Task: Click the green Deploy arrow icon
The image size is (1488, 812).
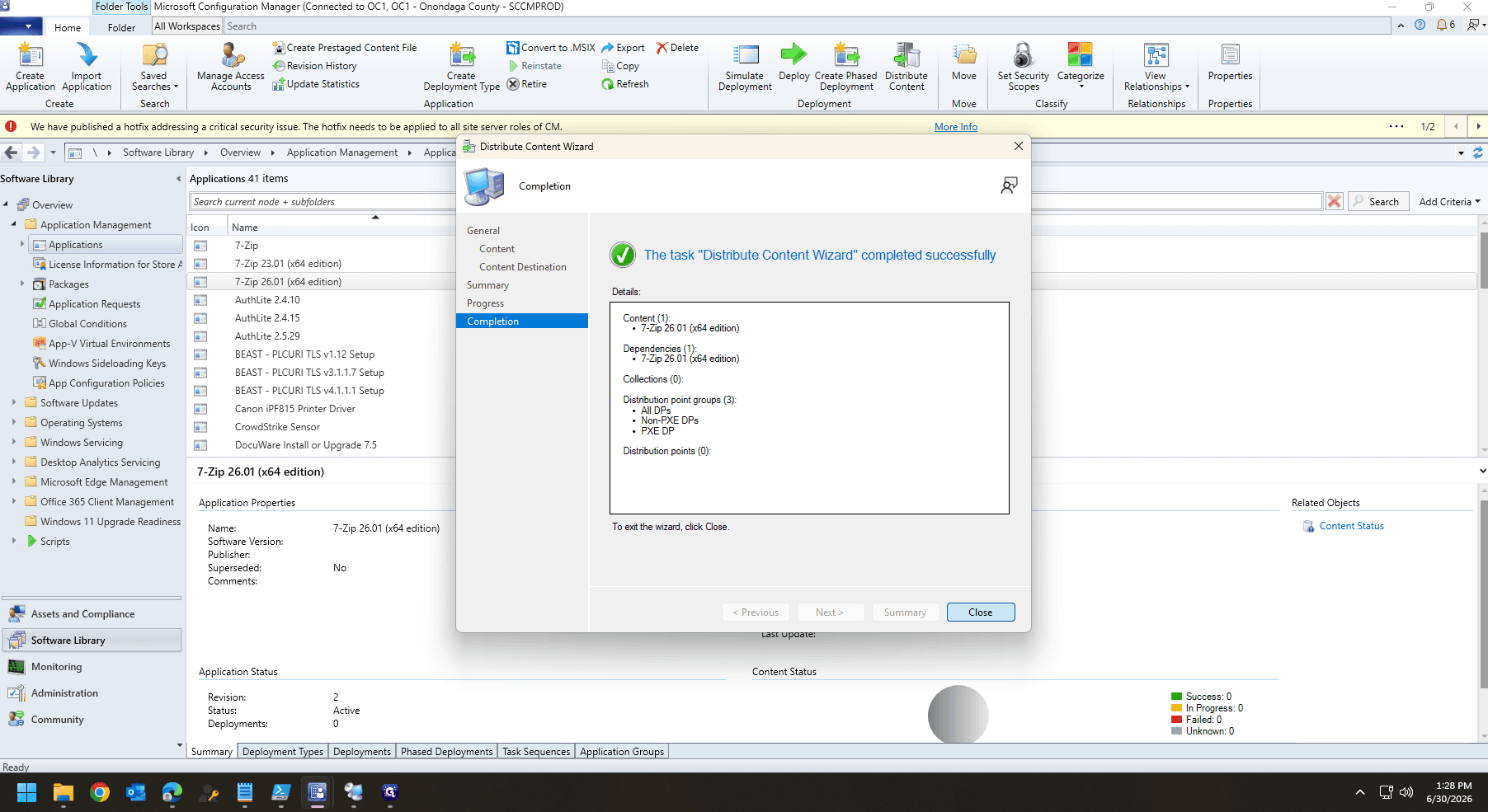Action: point(793,54)
